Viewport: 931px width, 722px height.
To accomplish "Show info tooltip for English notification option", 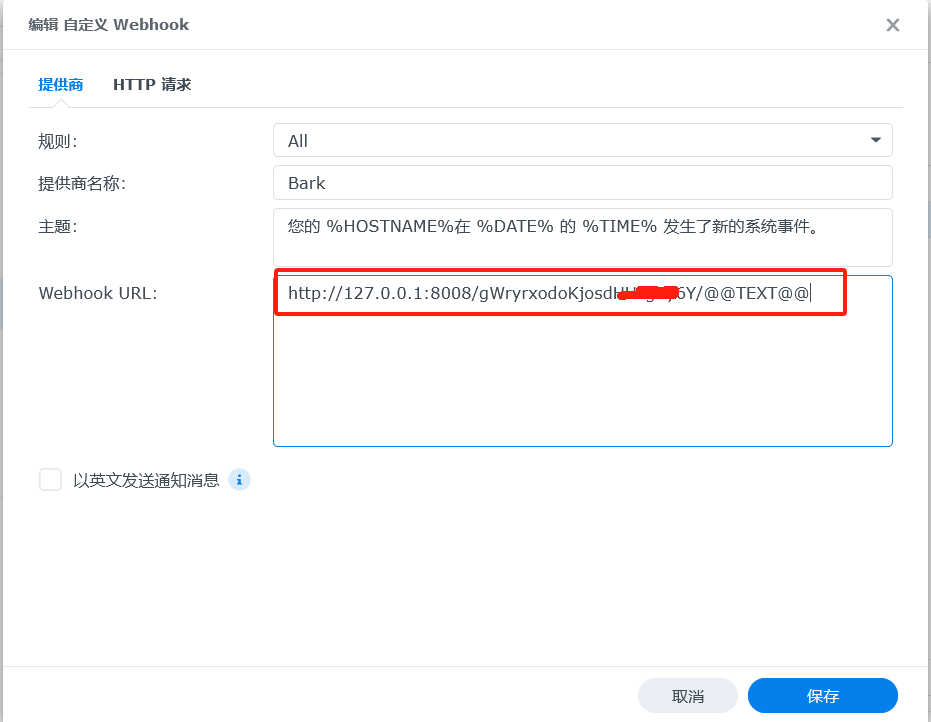I will coord(239,480).
